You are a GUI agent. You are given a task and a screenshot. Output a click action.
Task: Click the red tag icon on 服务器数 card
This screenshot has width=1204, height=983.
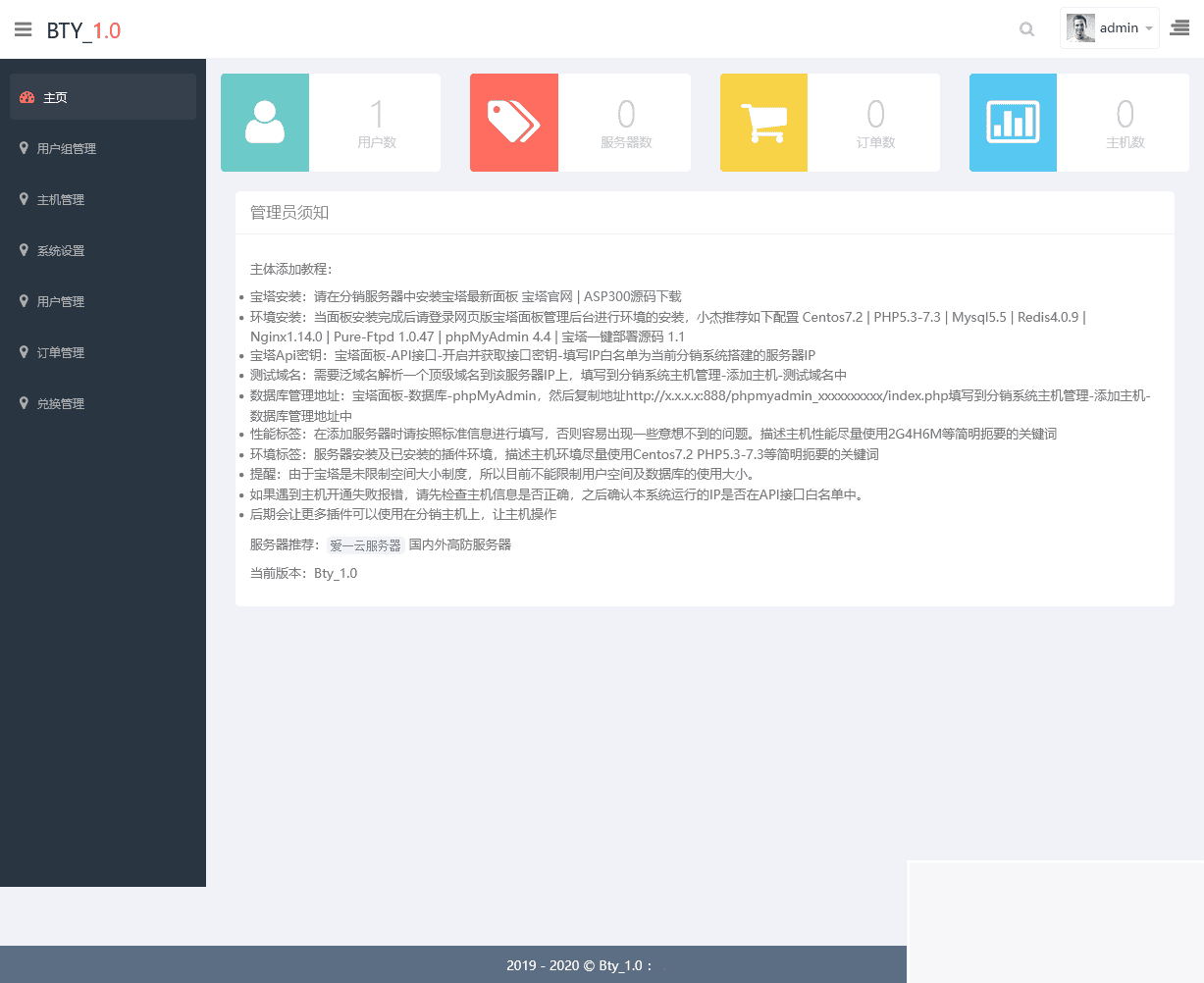coord(513,122)
